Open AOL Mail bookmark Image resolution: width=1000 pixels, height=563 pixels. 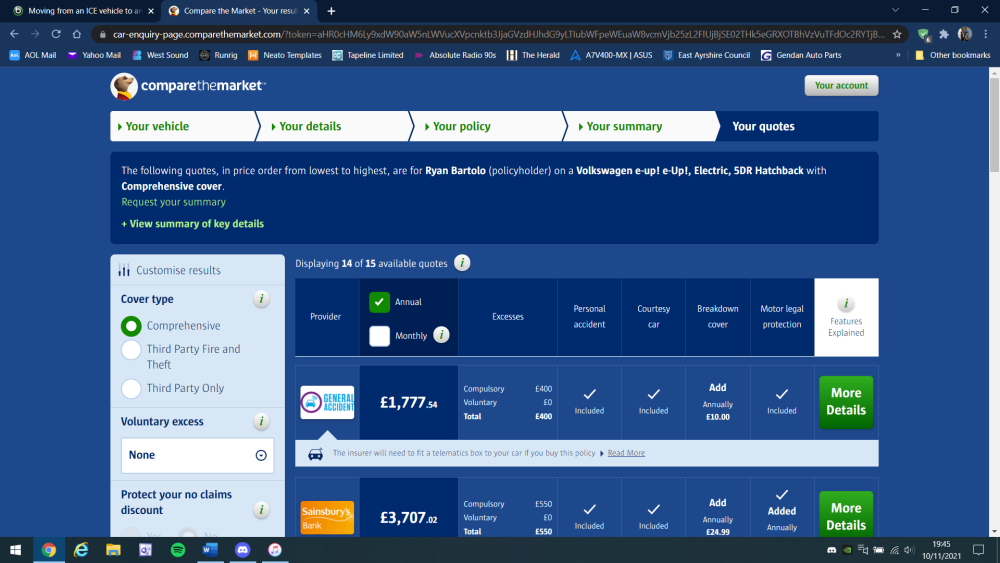[33, 55]
